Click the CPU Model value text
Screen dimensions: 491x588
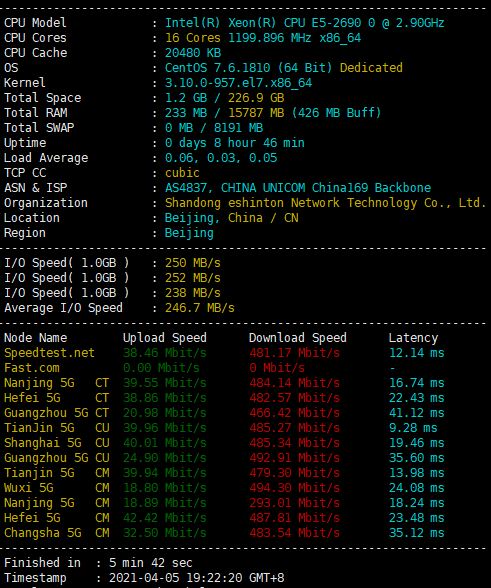(x=305, y=23)
